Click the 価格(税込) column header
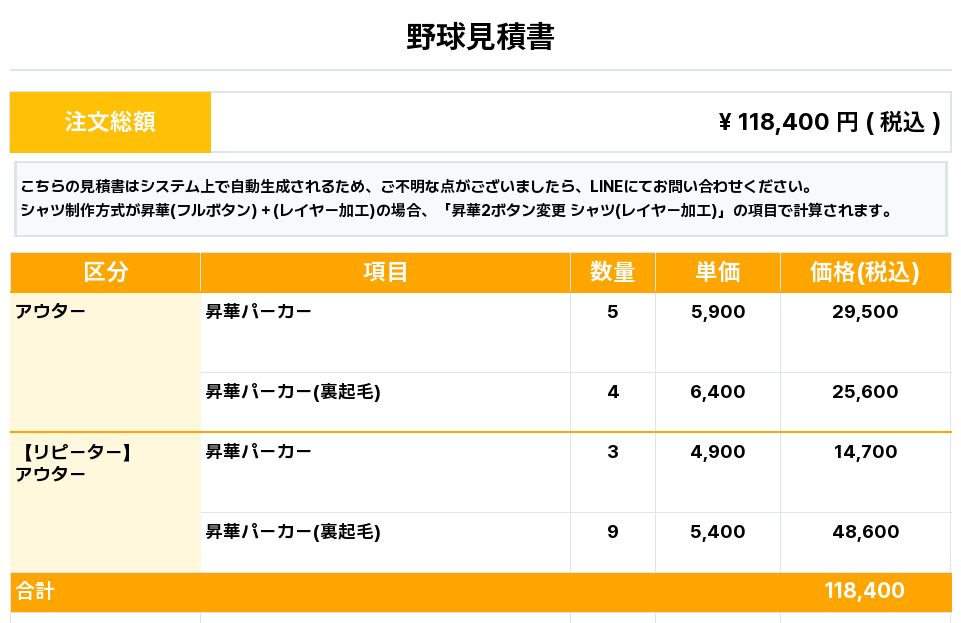 (864, 272)
